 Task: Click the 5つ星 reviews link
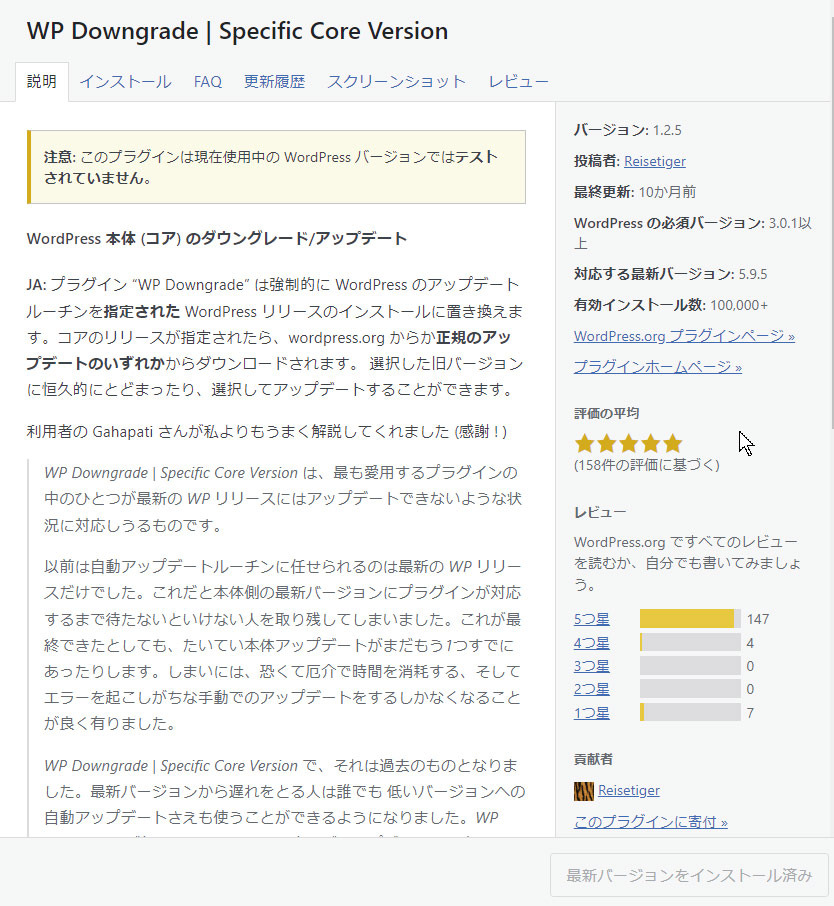[591, 619]
